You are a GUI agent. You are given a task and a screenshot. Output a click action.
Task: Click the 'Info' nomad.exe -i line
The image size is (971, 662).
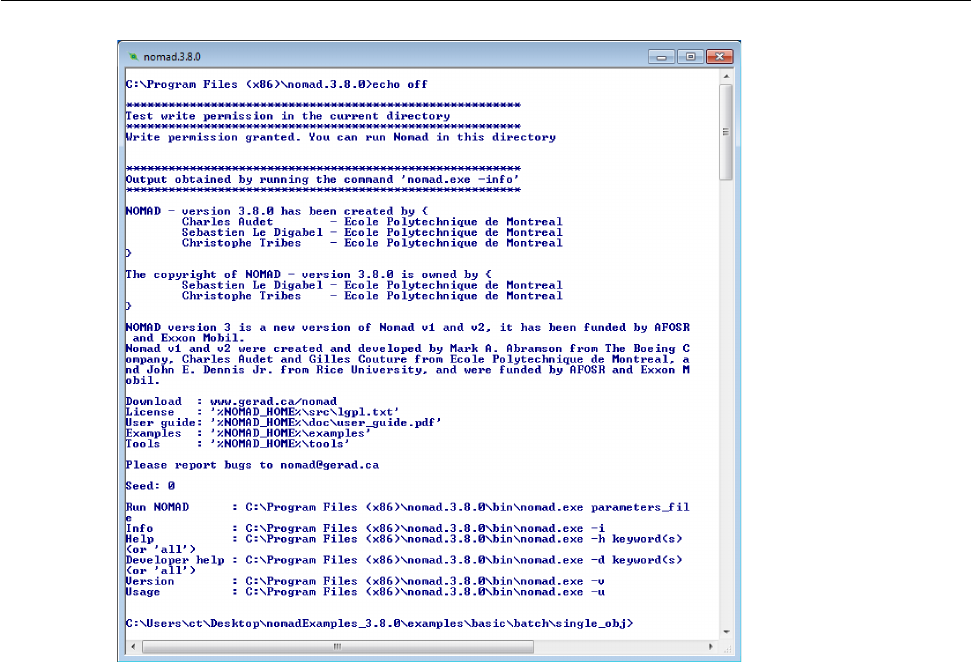tap(365, 528)
